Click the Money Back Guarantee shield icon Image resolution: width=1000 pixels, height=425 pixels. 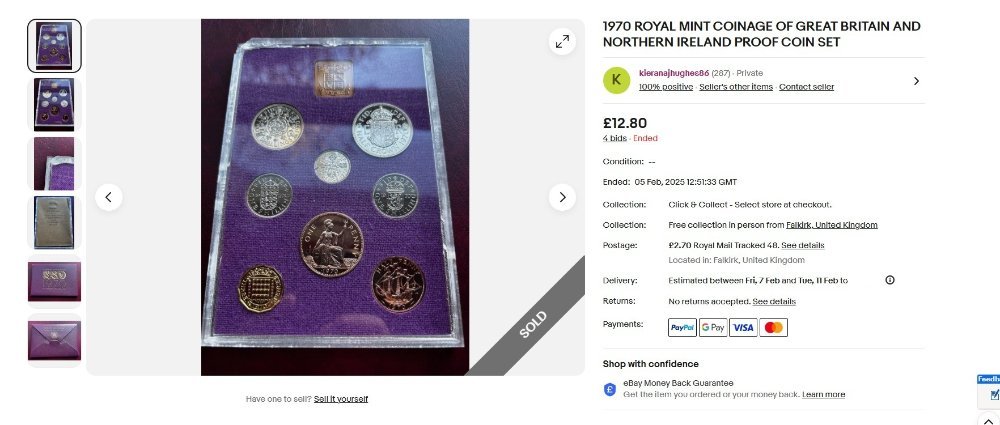(x=610, y=389)
